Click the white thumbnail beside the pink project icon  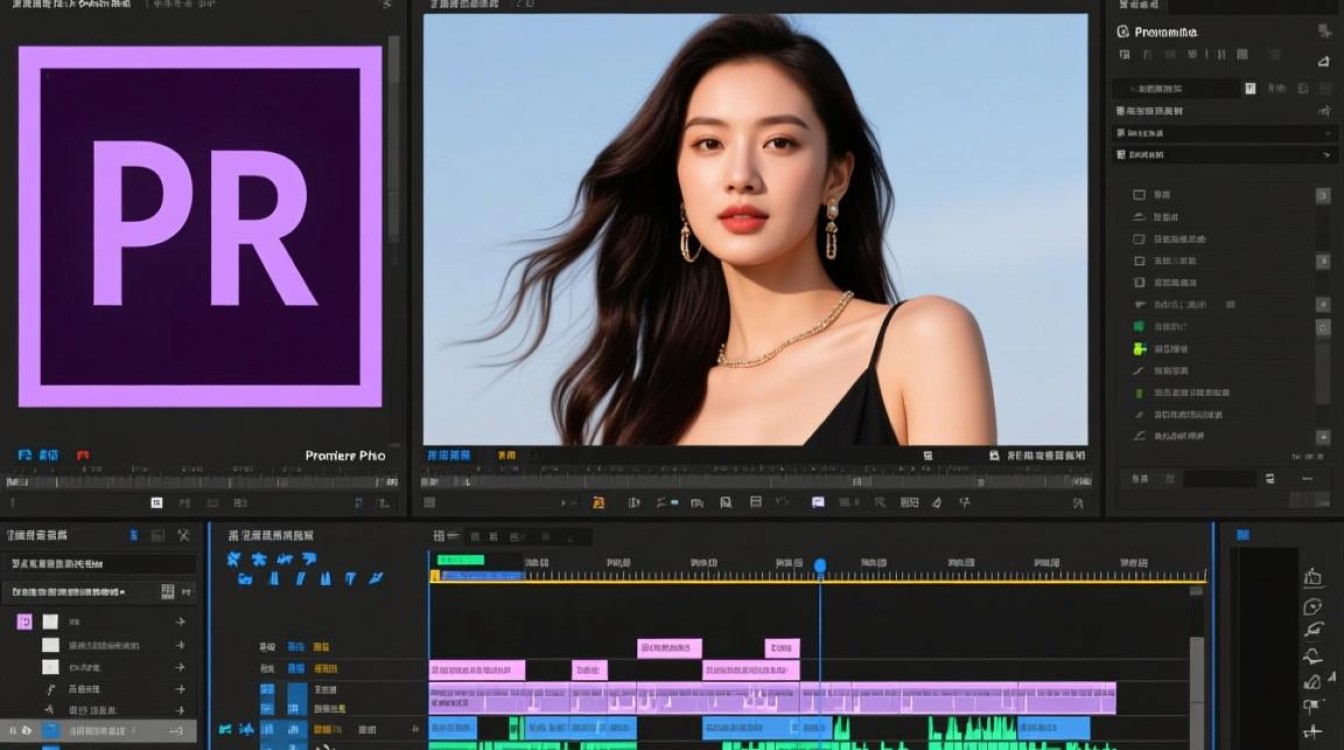pos(50,622)
